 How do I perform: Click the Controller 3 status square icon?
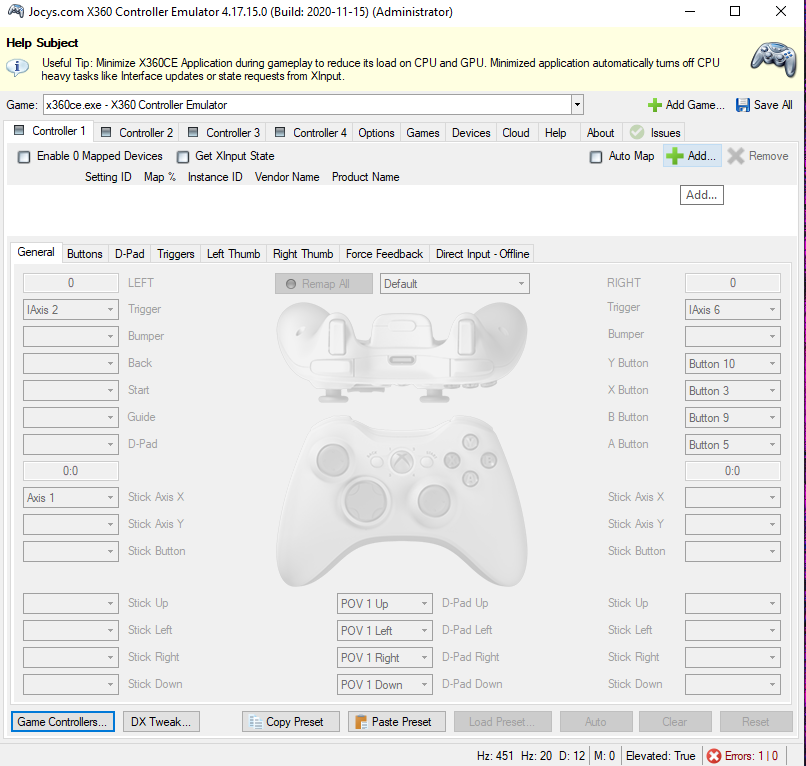(x=193, y=132)
